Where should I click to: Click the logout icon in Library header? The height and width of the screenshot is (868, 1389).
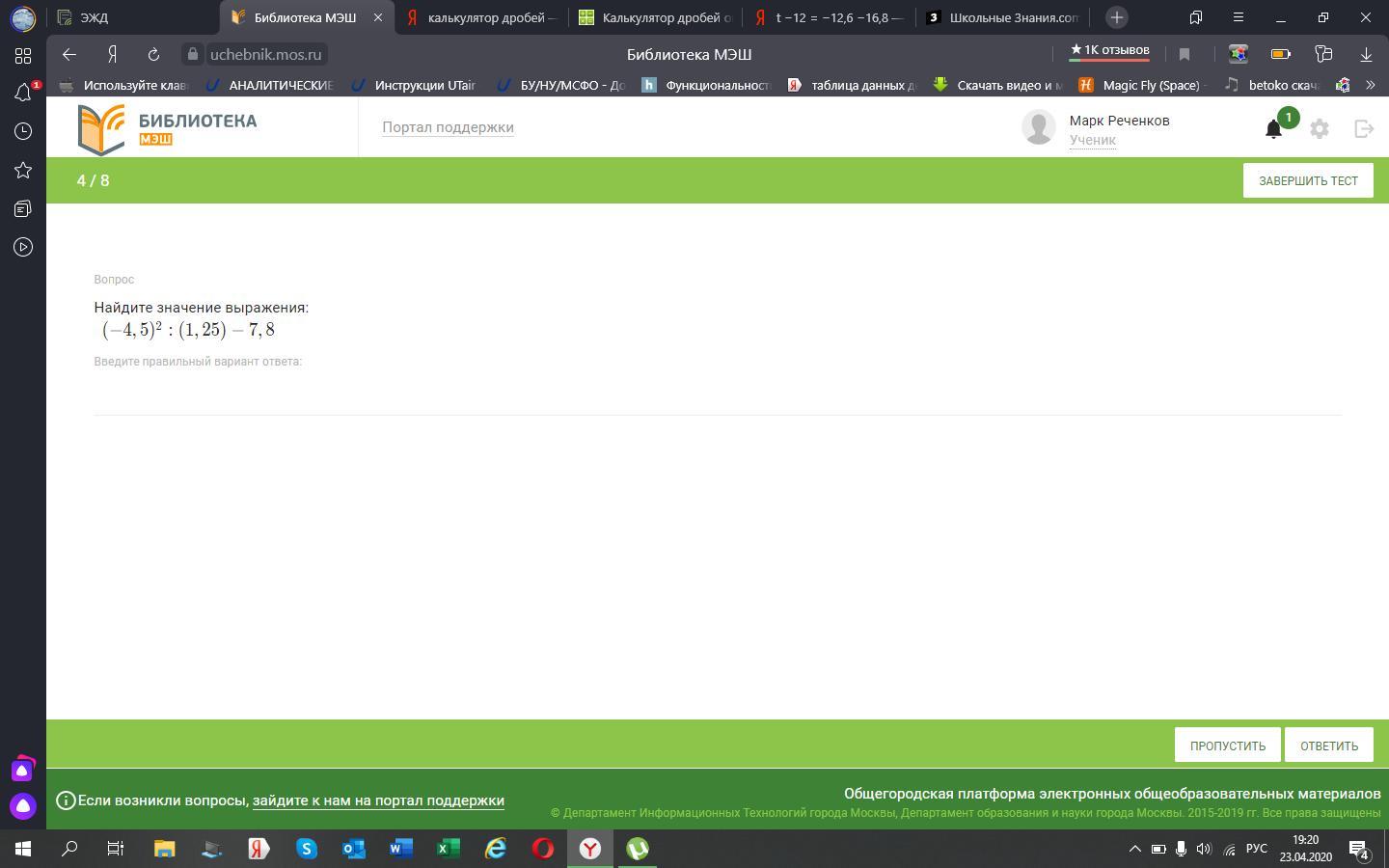[1364, 128]
